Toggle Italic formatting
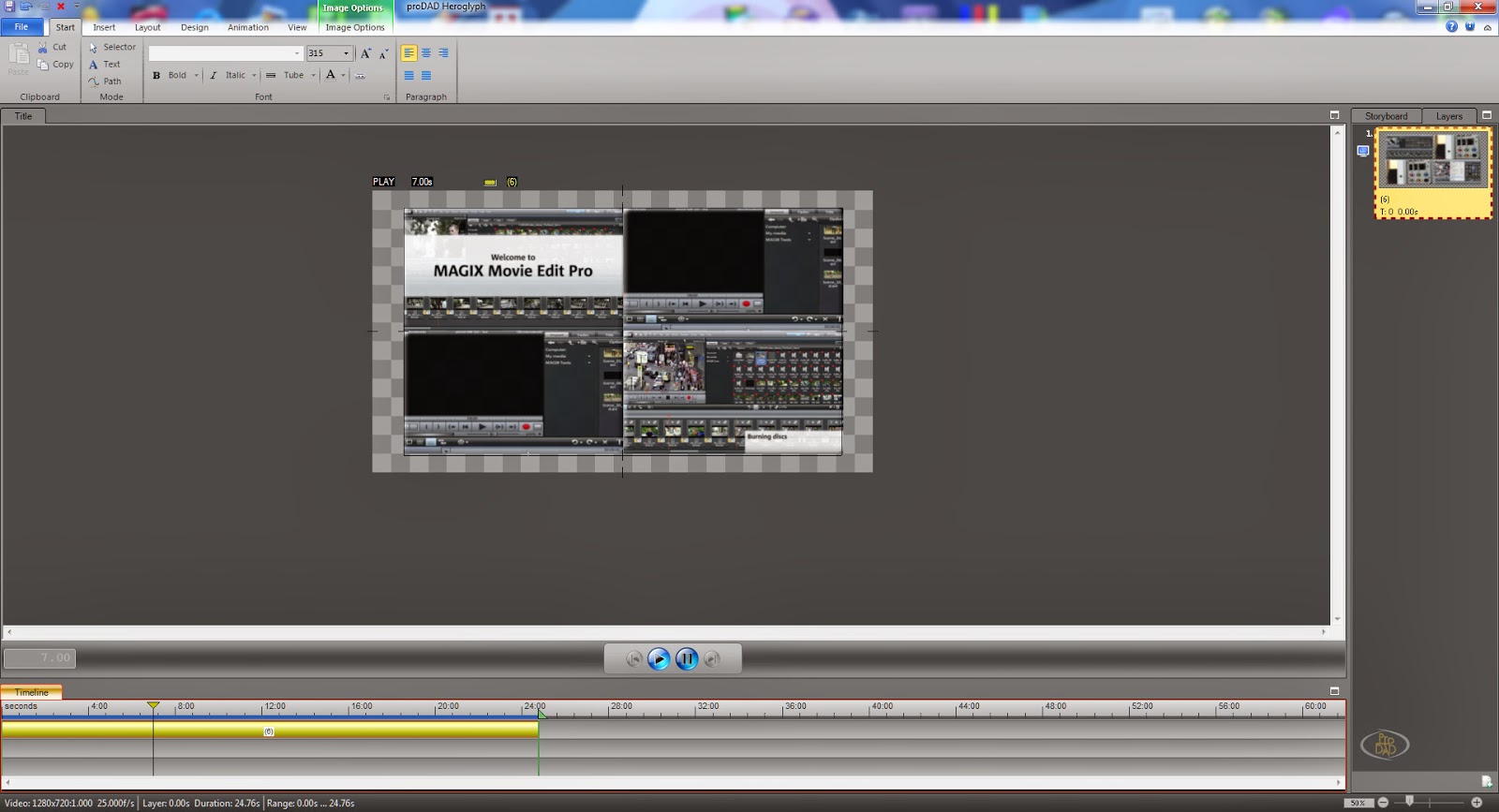1499x812 pixels. 228,75
